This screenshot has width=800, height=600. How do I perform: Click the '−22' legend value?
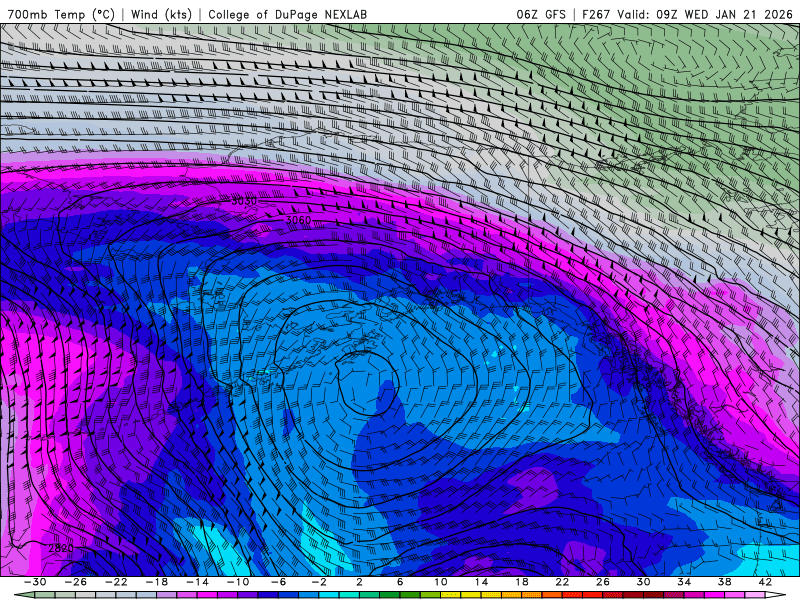(x=116, y=582)
